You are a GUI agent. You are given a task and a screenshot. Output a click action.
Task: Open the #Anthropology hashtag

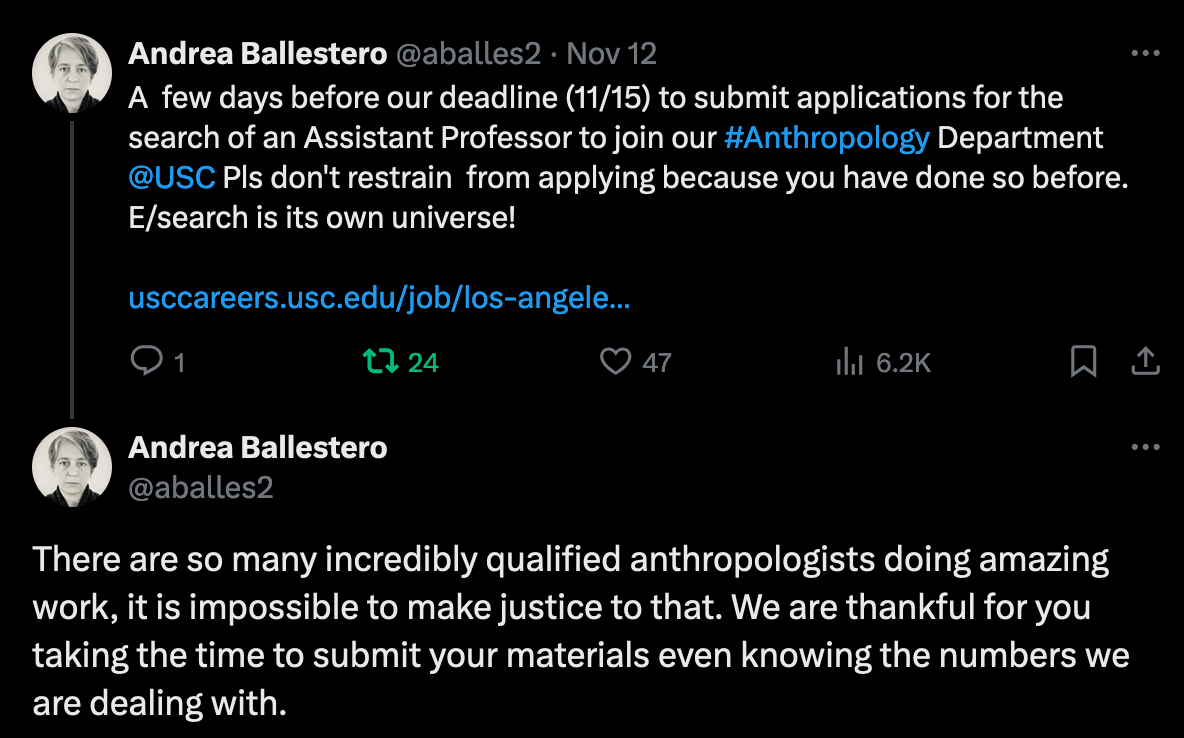[x=826, y=137]
